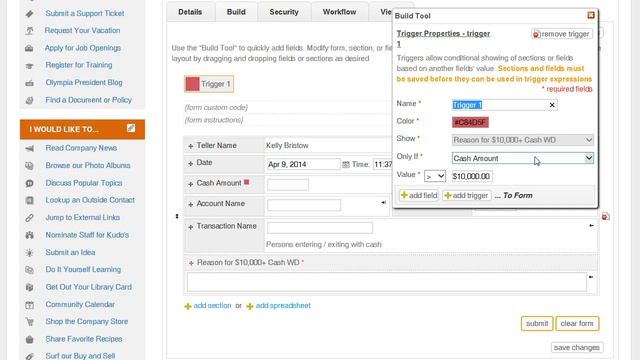Click the Register for Training icon
640x360 pixels.
(29, 65)
